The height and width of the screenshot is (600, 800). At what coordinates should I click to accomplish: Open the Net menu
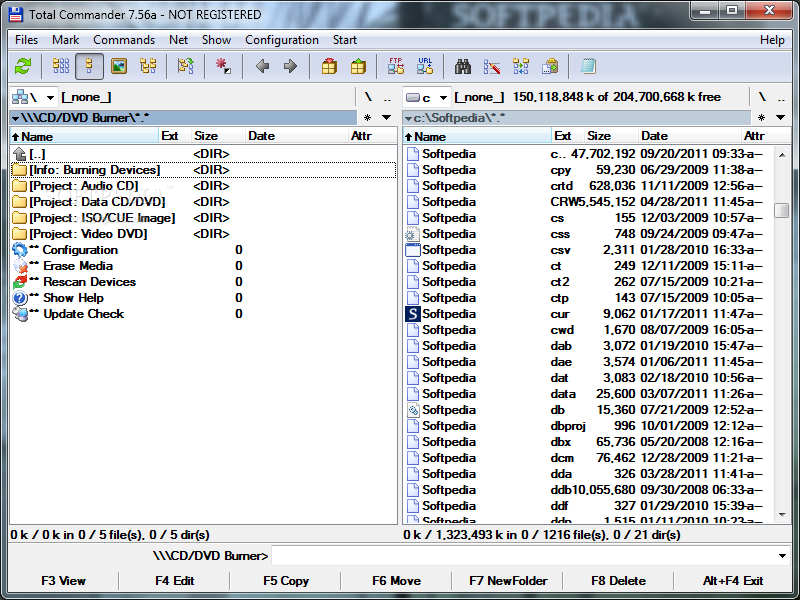click(179, 40)
